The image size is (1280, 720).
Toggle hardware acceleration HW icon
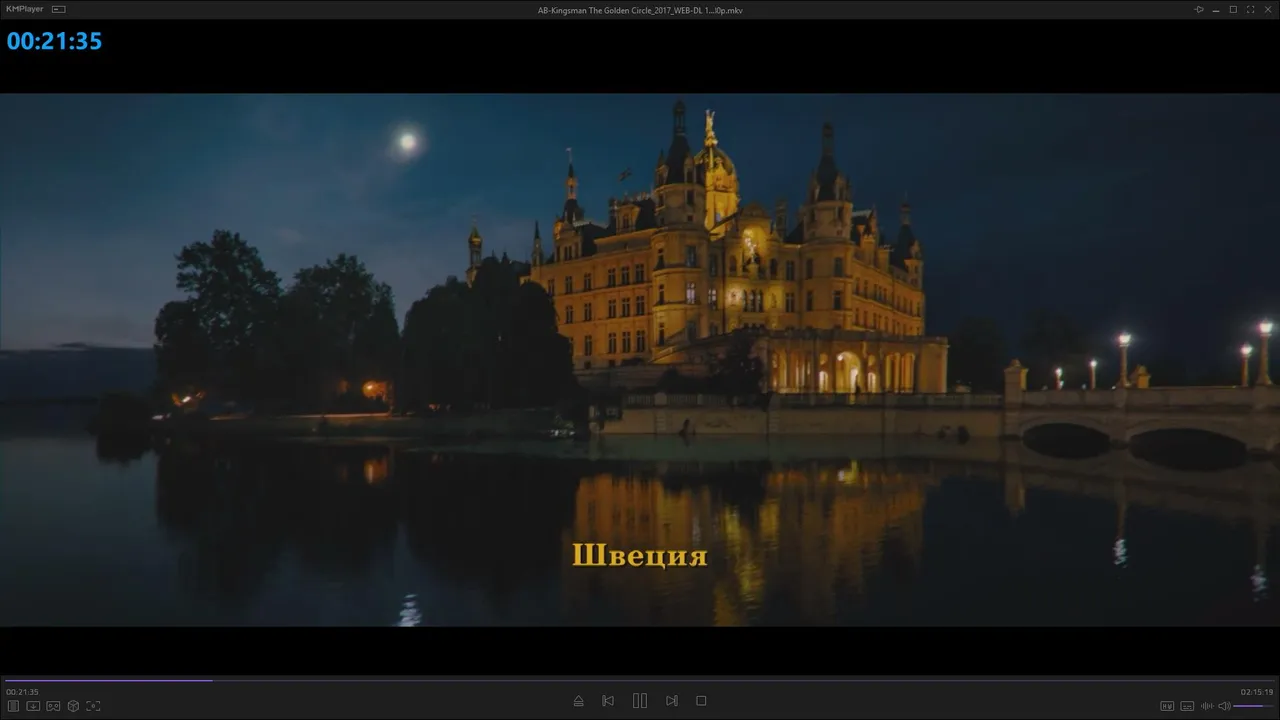(1167, 706)
